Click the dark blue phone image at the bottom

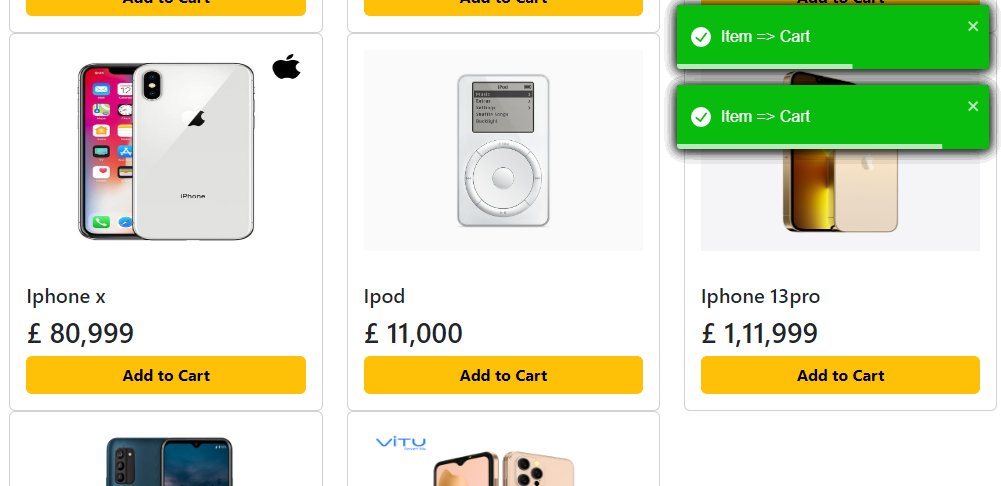168,462
